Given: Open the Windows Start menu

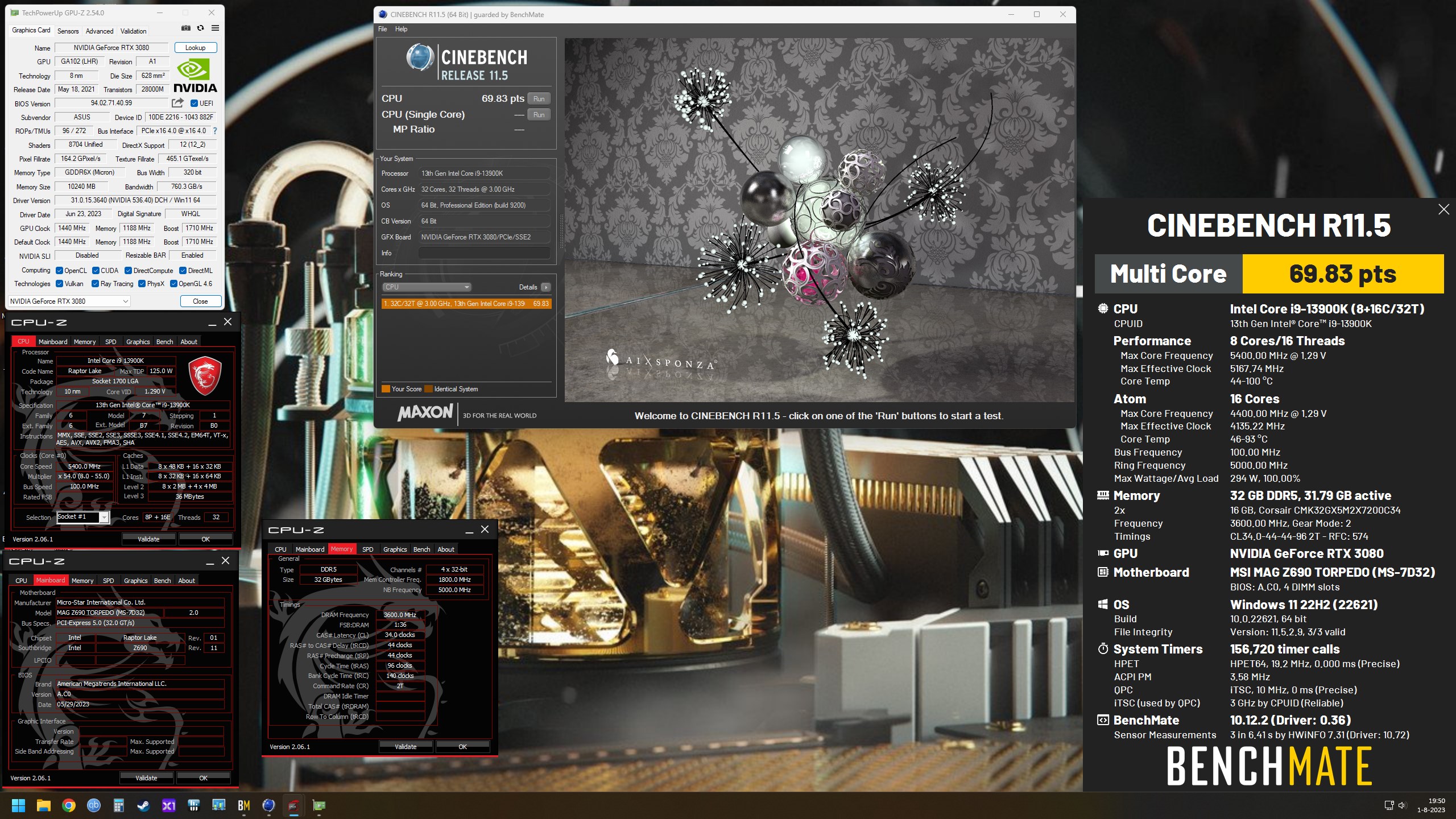Looking at the screenshot, I should coord(18,805).
